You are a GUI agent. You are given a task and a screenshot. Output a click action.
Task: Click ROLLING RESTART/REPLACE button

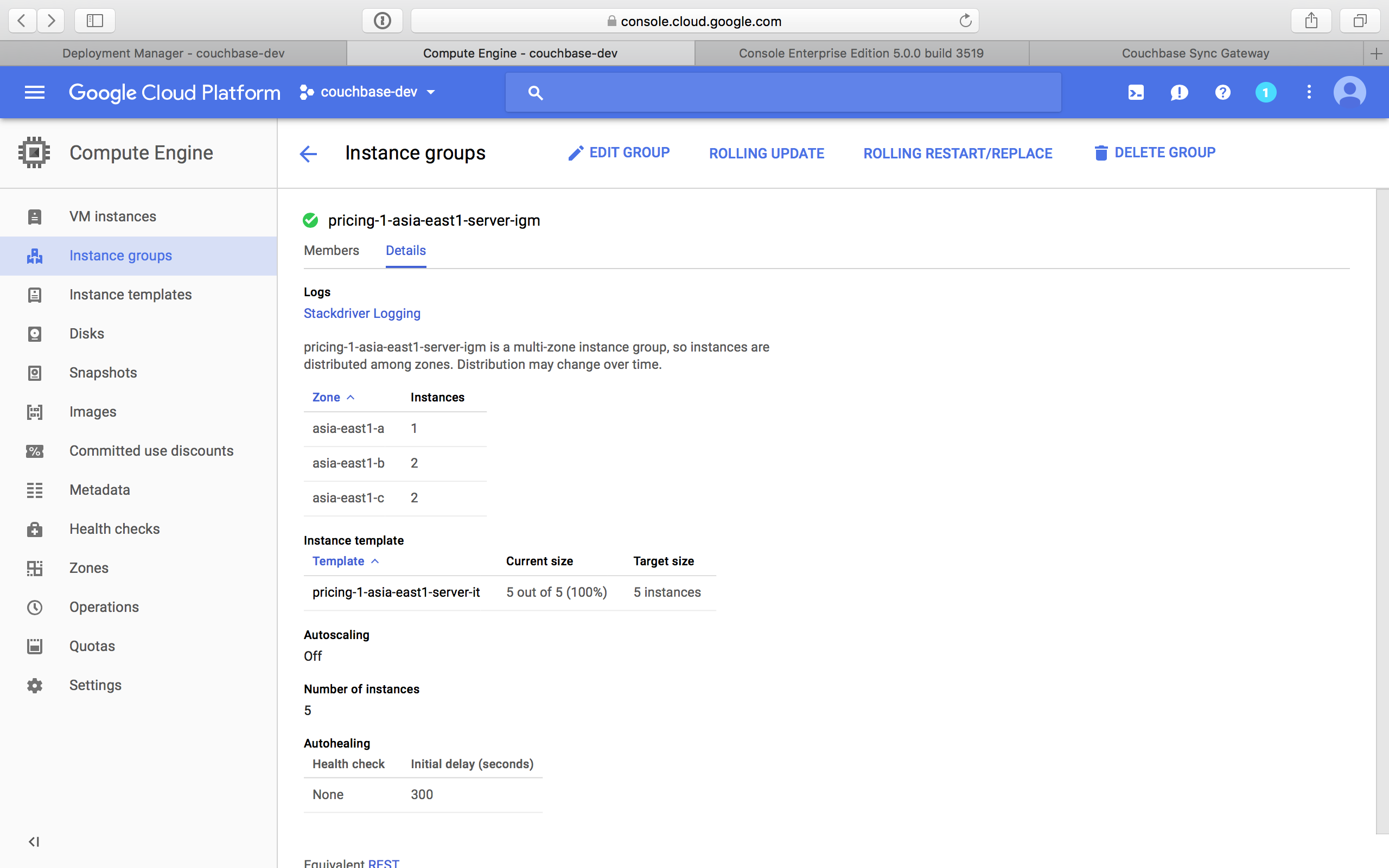coord(957,152)
